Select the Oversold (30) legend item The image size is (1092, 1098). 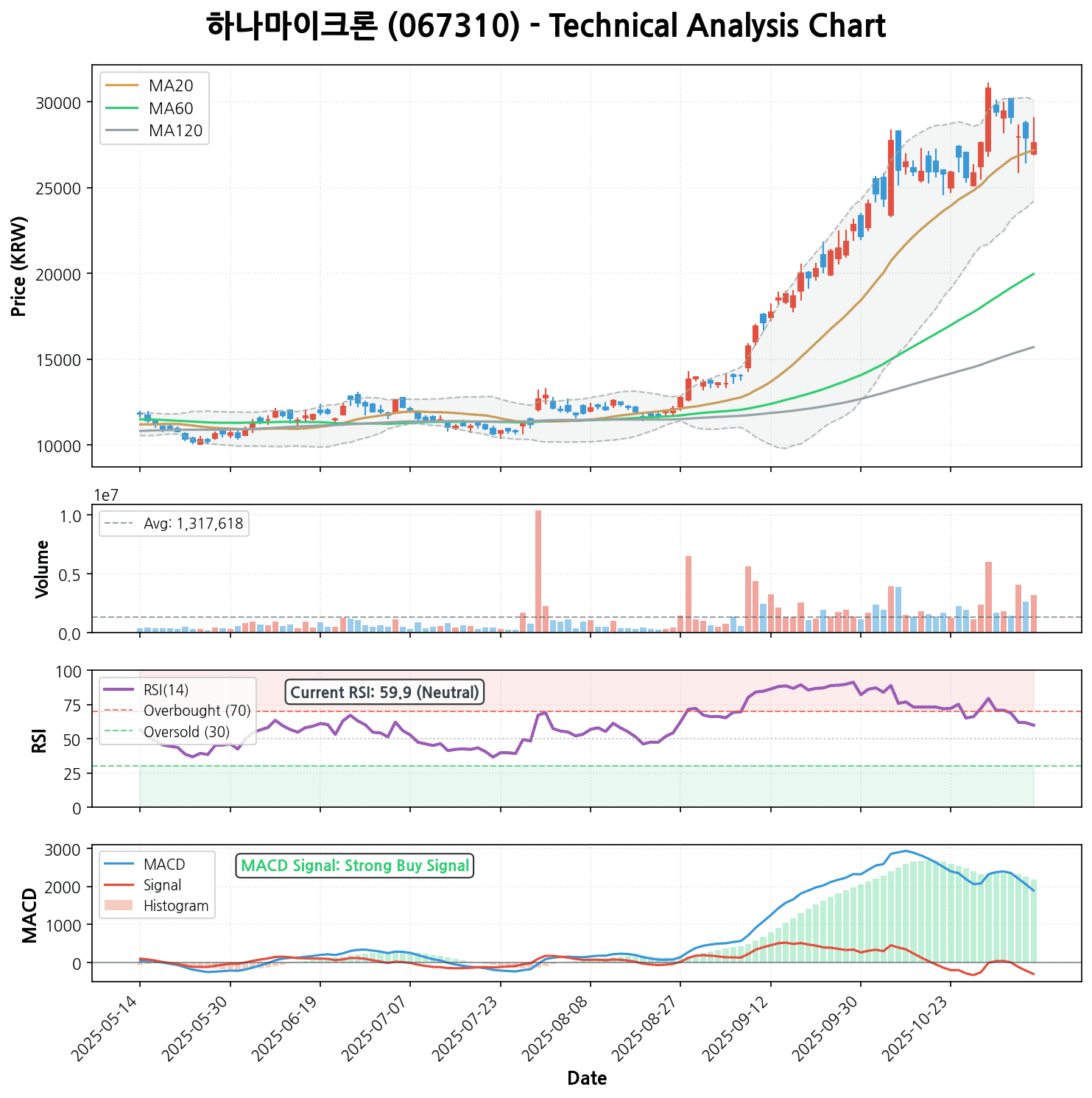(x=186, y=732)
